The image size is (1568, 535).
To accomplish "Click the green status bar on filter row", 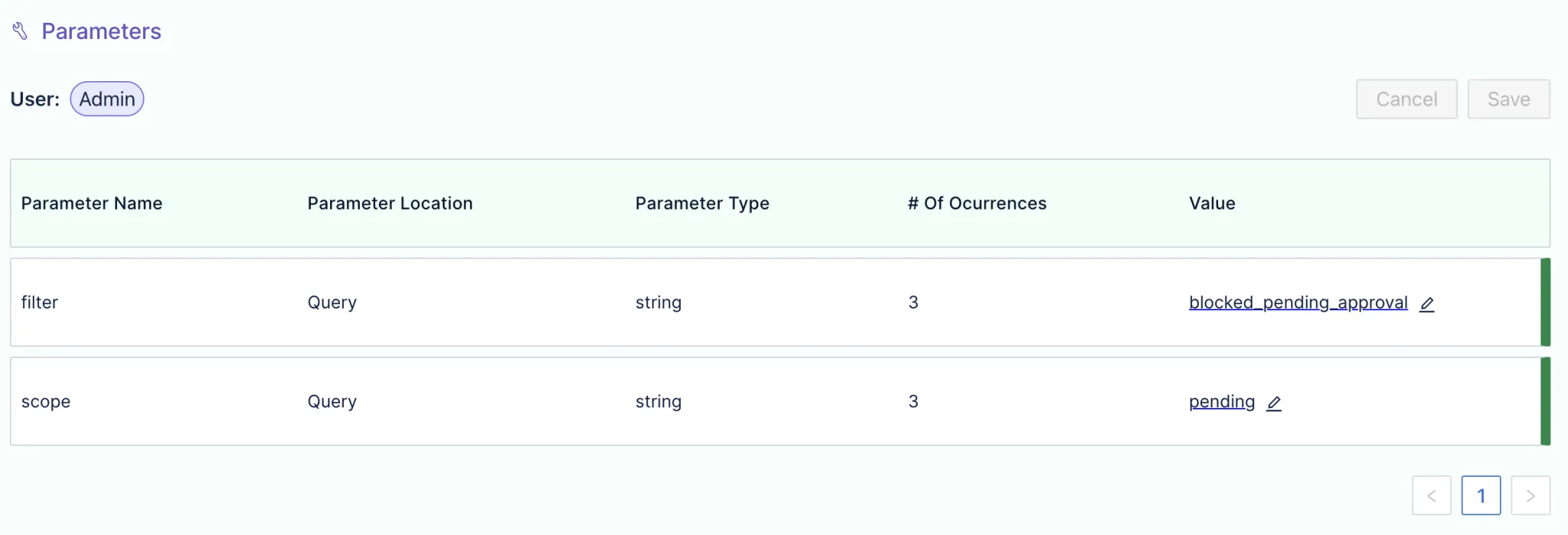I will coord(1545,302).
